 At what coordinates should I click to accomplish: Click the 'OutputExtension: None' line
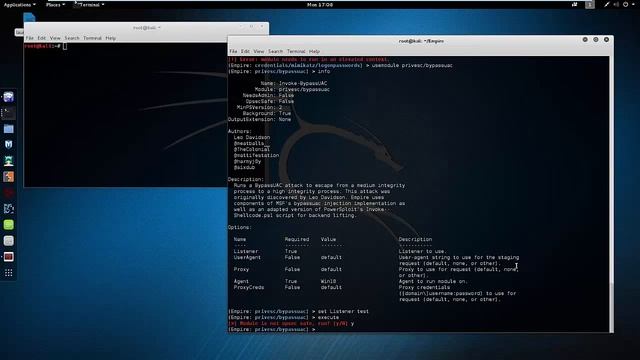(x=260, y=119)
